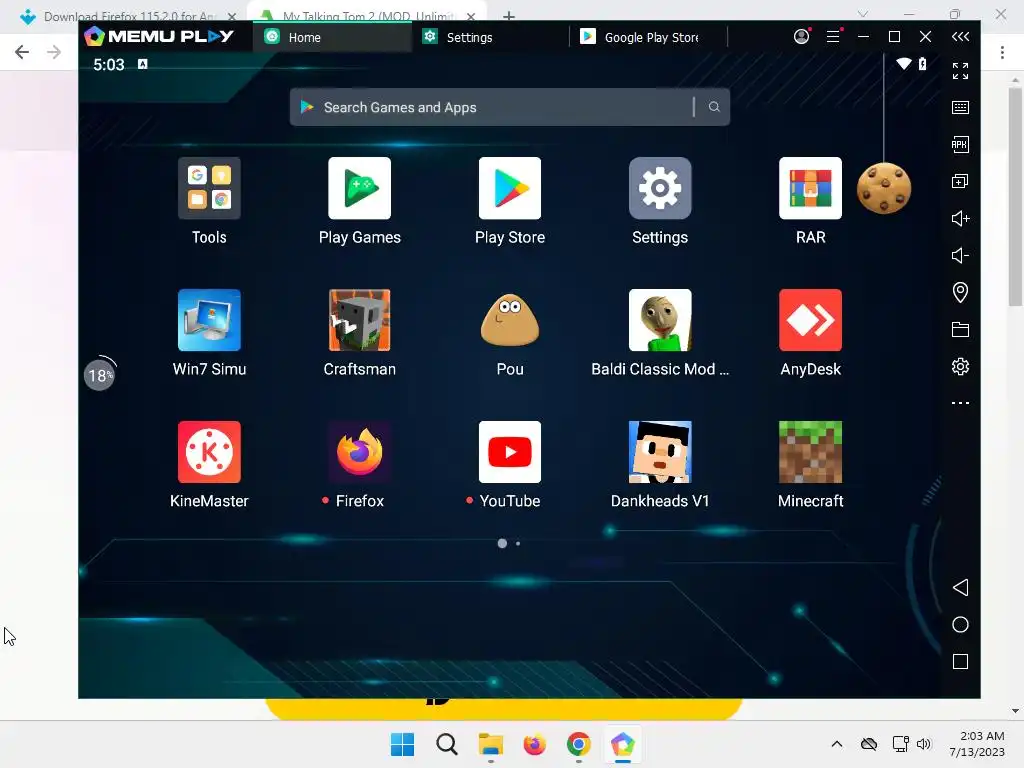
Task: Open multi-instance manager sidebar icon
Action: pyautogui.click(x=960, y=181)
